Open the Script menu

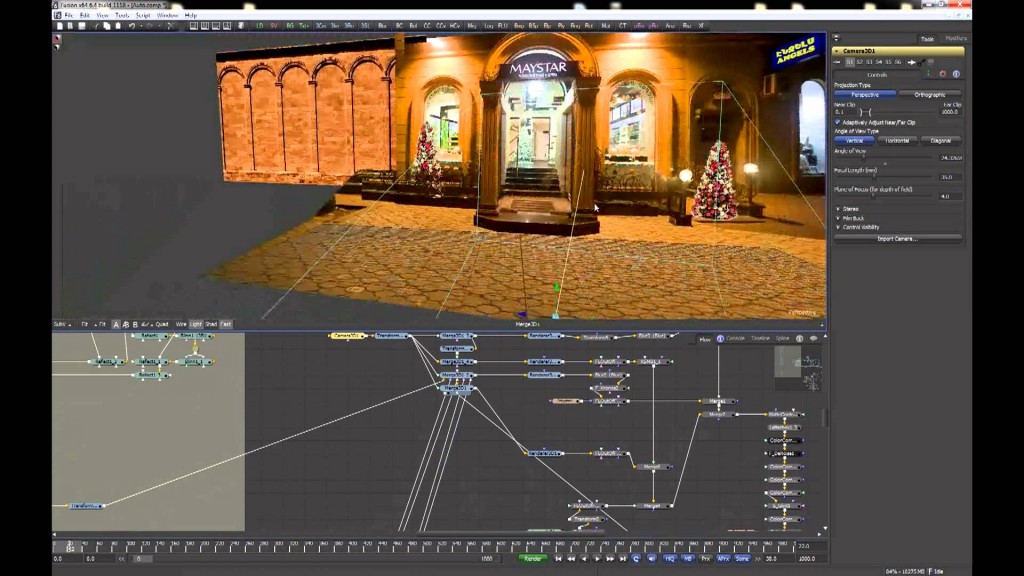[143, 15]
